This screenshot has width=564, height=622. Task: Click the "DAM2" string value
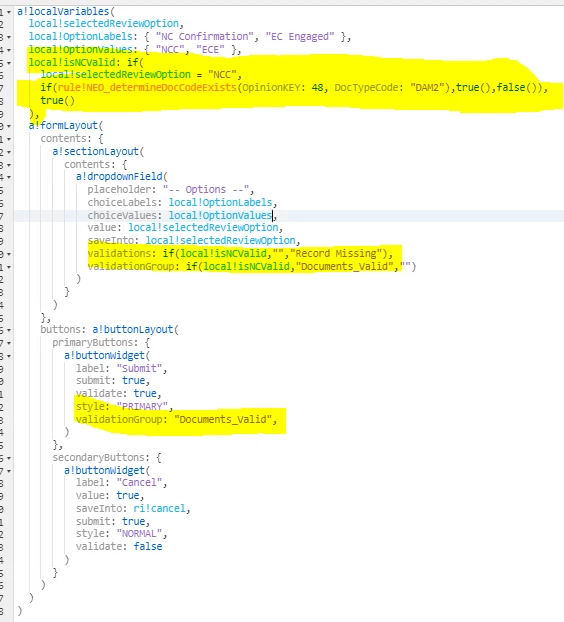(x=427, y=87)
